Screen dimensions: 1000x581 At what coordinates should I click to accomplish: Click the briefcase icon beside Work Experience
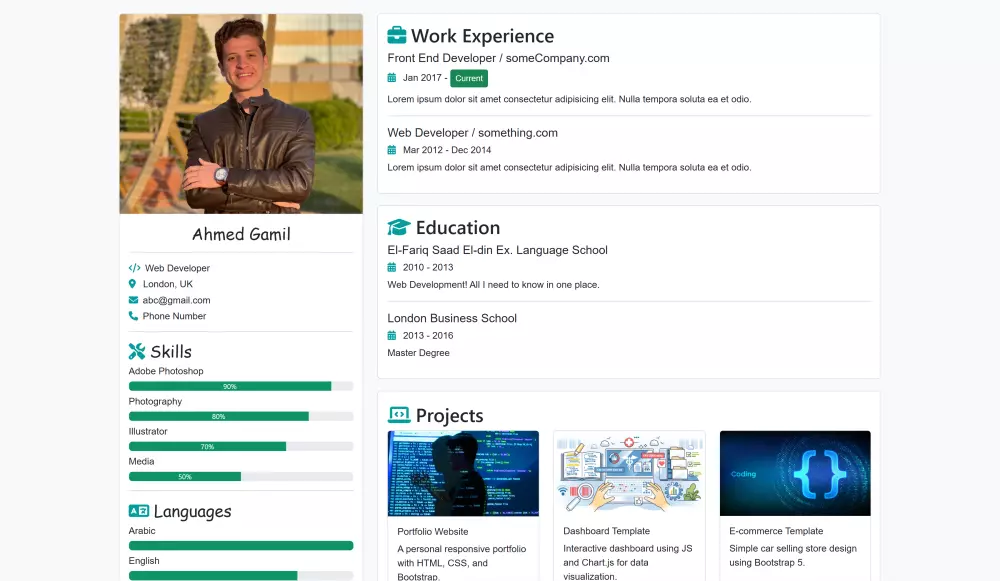click(396, 33)
